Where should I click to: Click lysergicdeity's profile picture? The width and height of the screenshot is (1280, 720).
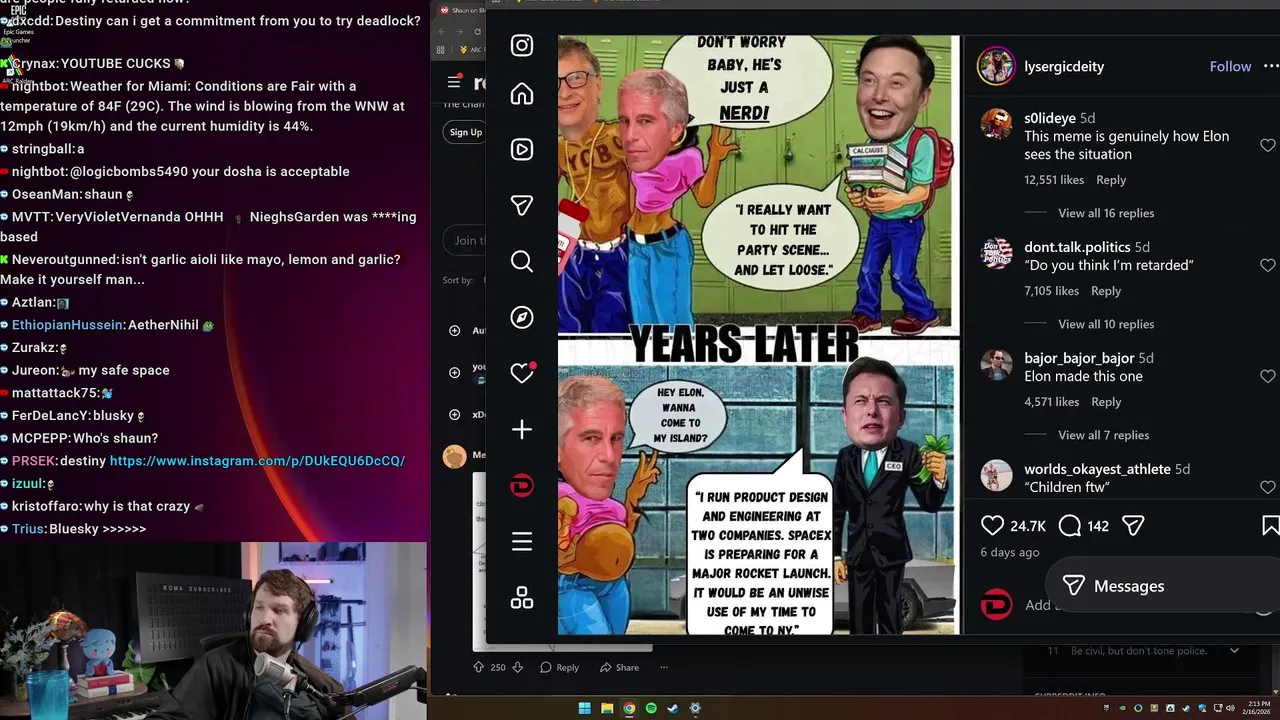click(x=996, y=66)
